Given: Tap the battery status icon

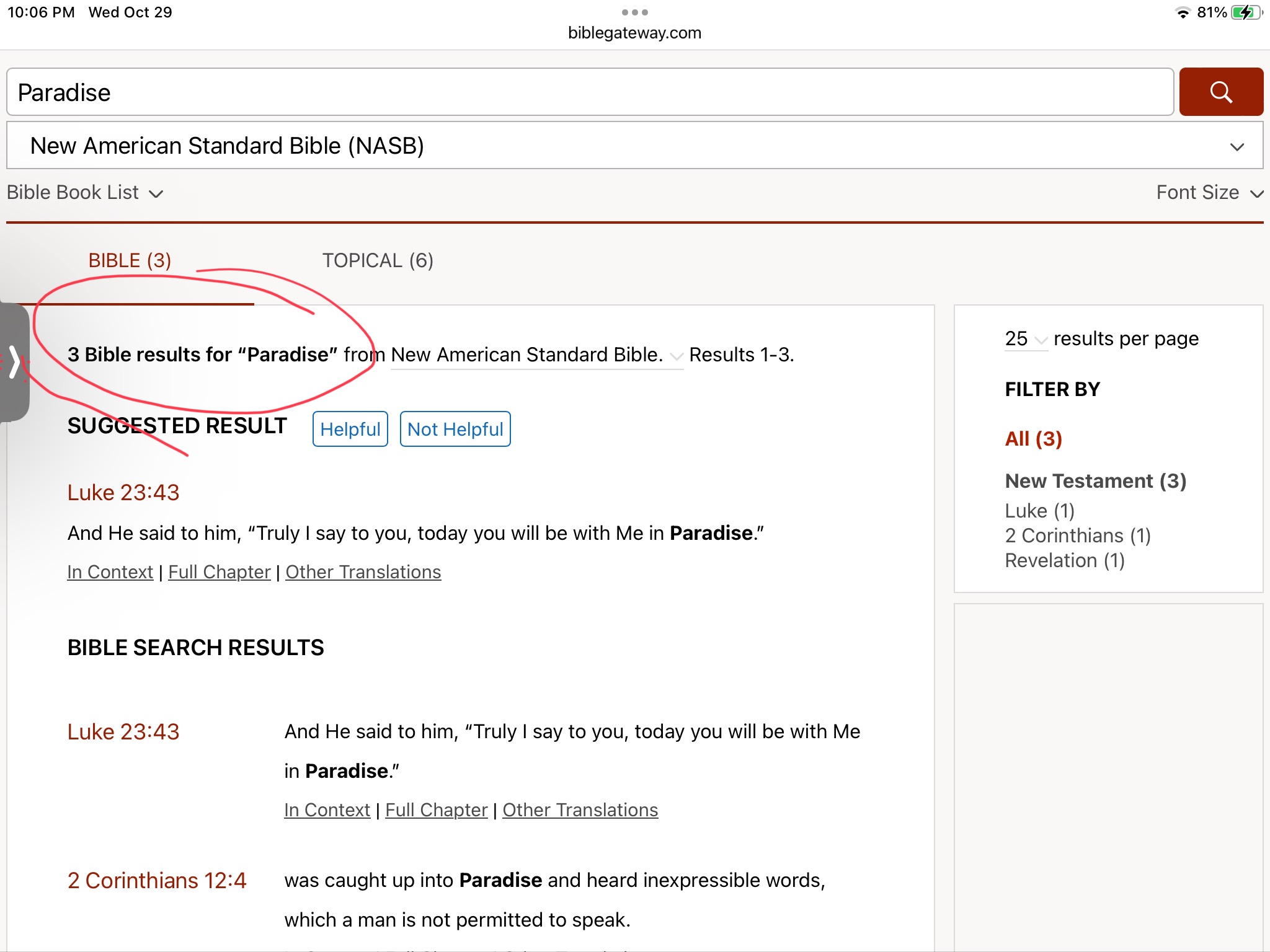Looking at the screenshot, I should 1246,12.
